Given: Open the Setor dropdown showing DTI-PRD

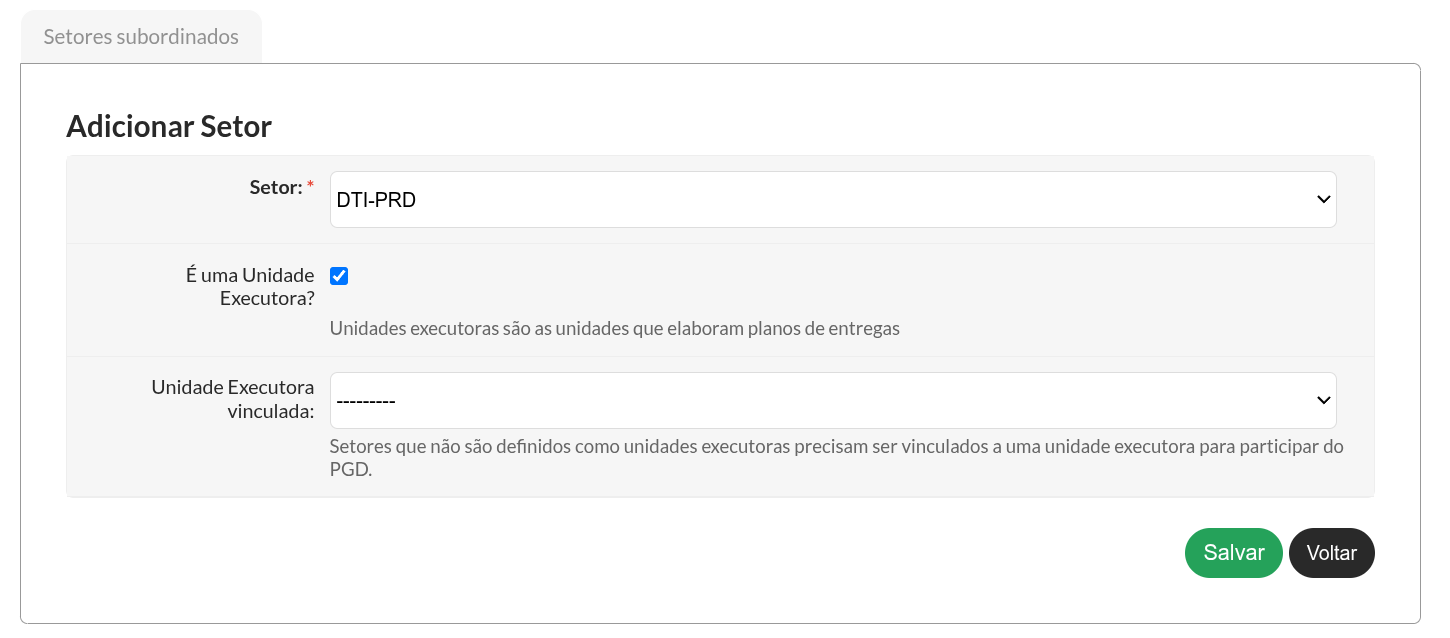Looking at the screenshot, I should point(833,200).
